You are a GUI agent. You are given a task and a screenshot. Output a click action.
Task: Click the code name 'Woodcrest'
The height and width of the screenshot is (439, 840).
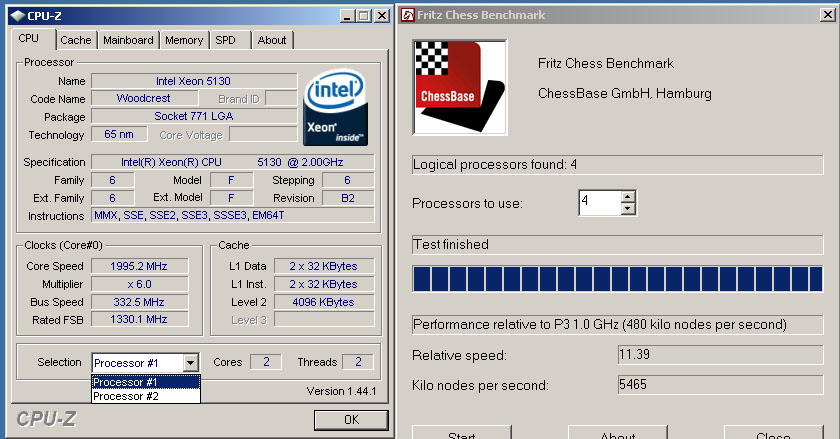[x=144, y=99]
